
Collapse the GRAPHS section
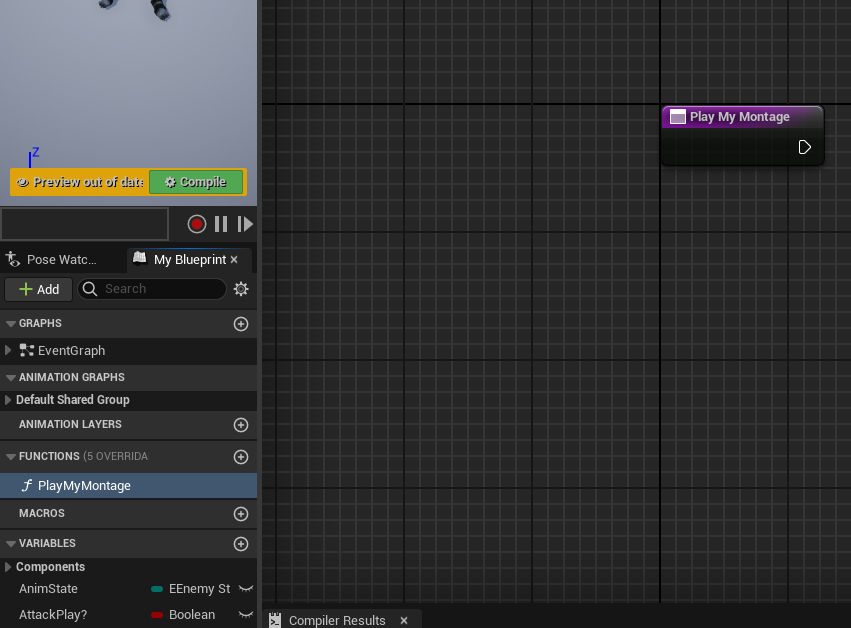[10, 323]
